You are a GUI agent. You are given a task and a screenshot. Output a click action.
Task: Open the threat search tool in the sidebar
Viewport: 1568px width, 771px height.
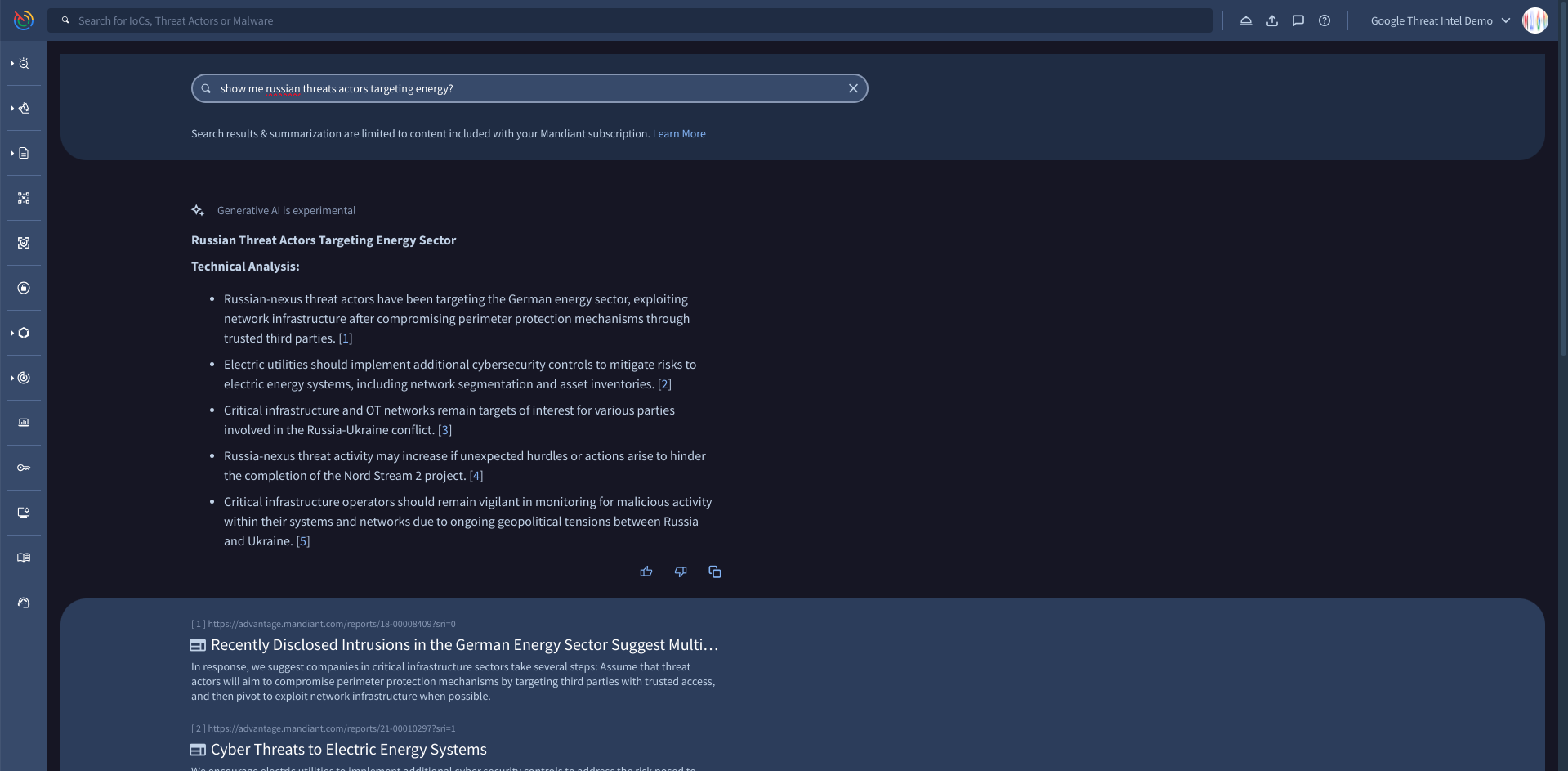point(25,64)
